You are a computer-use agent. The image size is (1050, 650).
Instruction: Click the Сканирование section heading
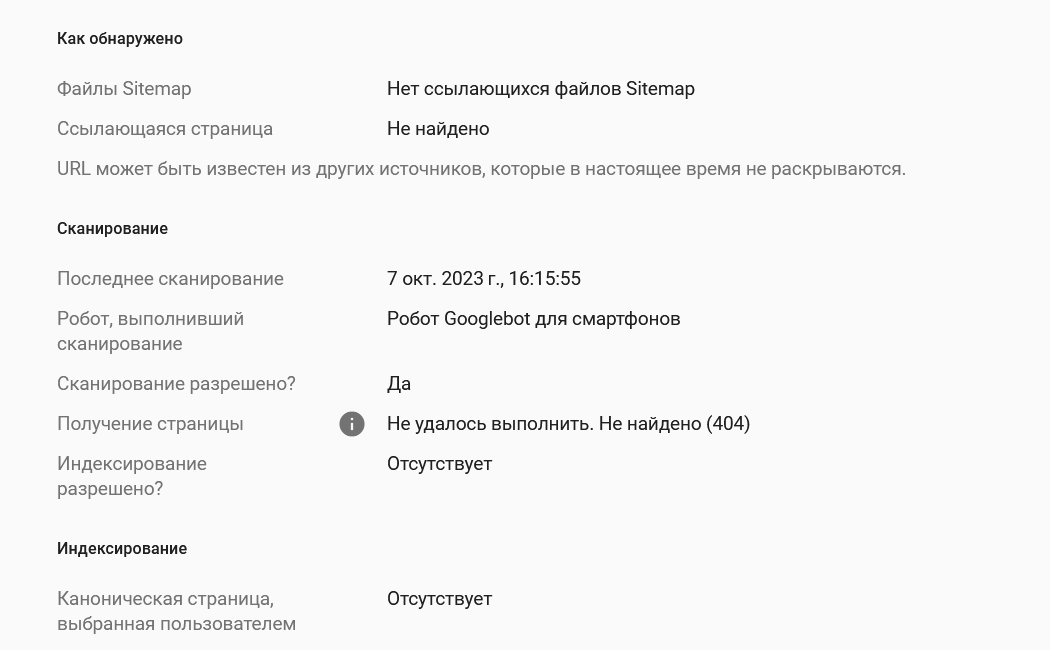(x=112, y=229)
